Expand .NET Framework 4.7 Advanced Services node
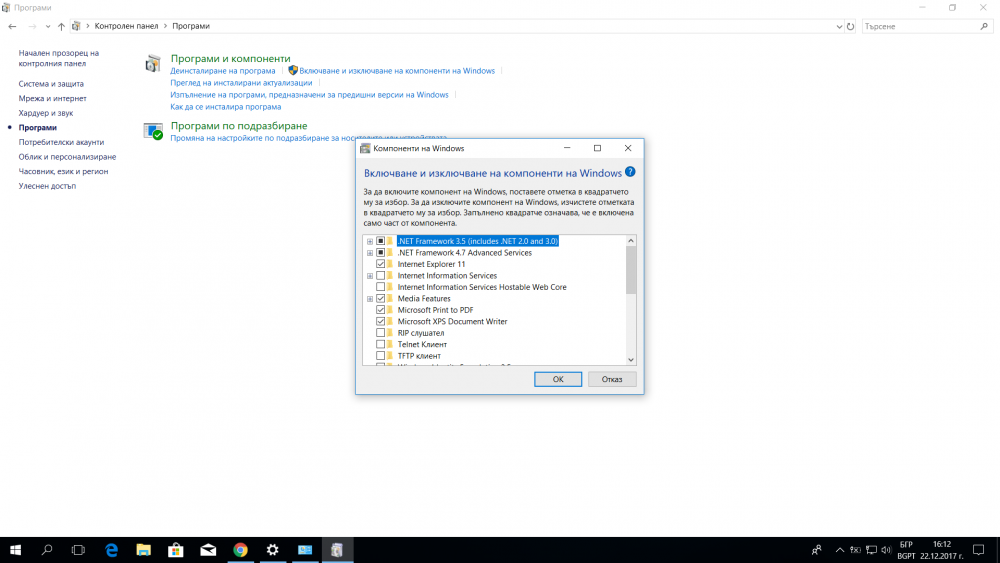The image size is (1000, 563). (x=370, y=252)
